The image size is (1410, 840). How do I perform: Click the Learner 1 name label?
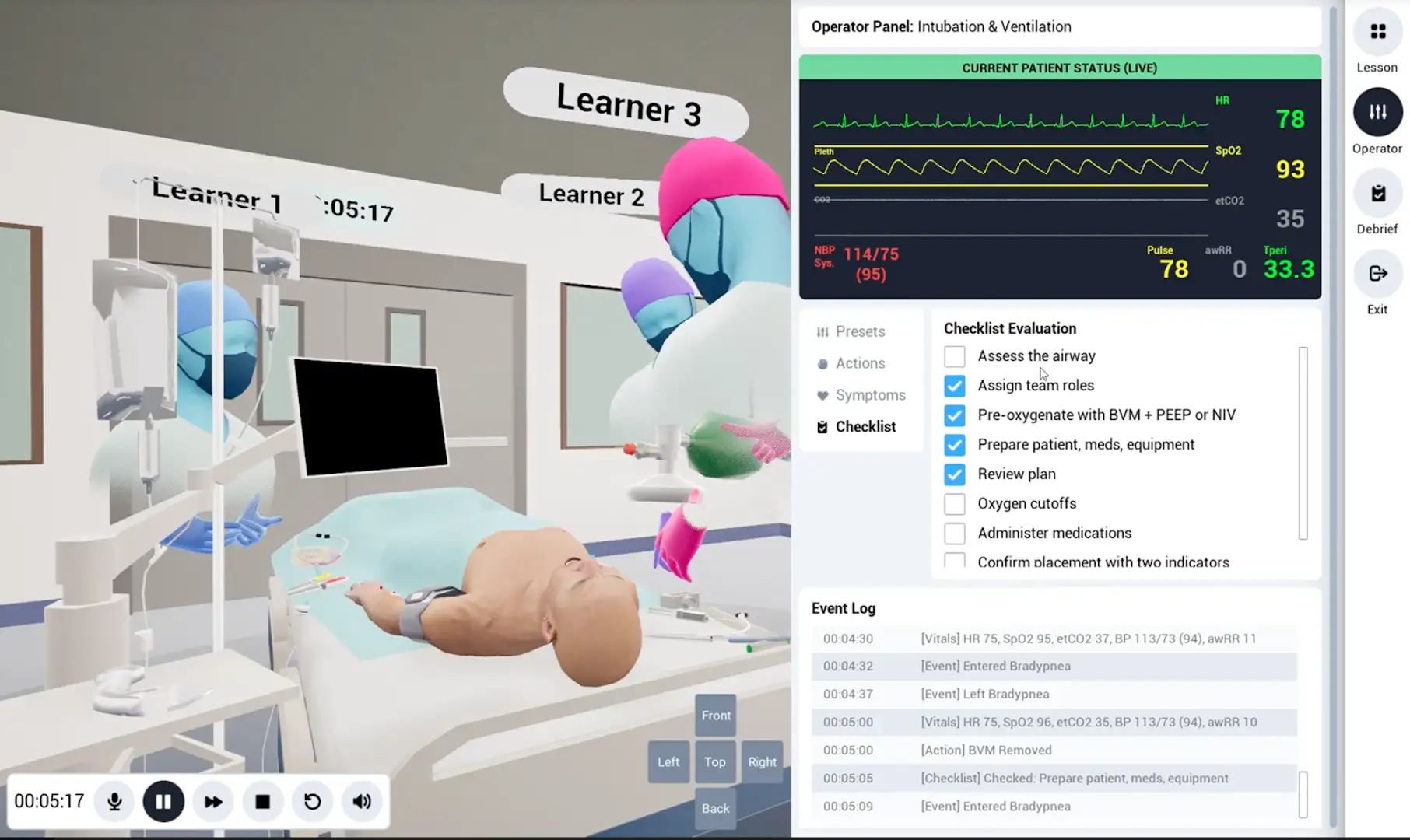point(216,194)
